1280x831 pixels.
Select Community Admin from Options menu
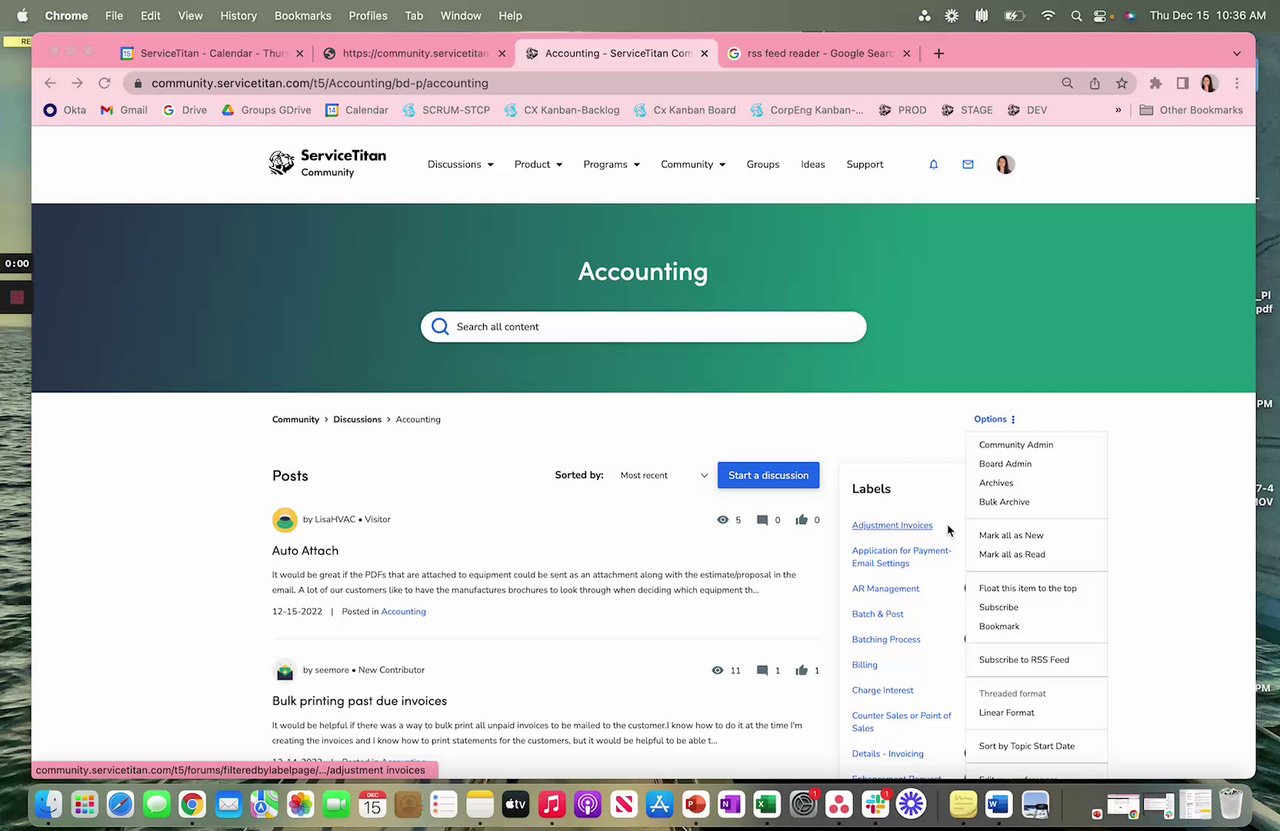pyautogui.click(x=1016, y=445)
